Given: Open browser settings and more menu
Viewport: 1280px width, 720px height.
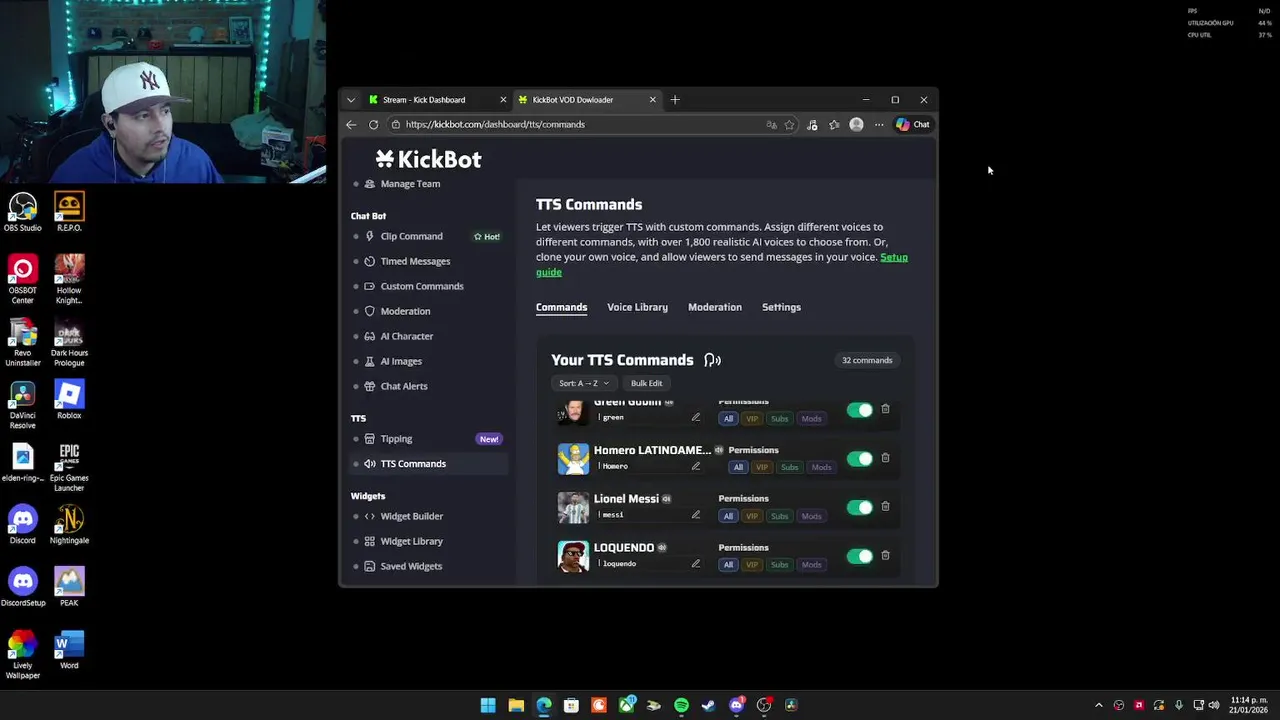Looking at the screenshot, I should [x=879, y=125].
